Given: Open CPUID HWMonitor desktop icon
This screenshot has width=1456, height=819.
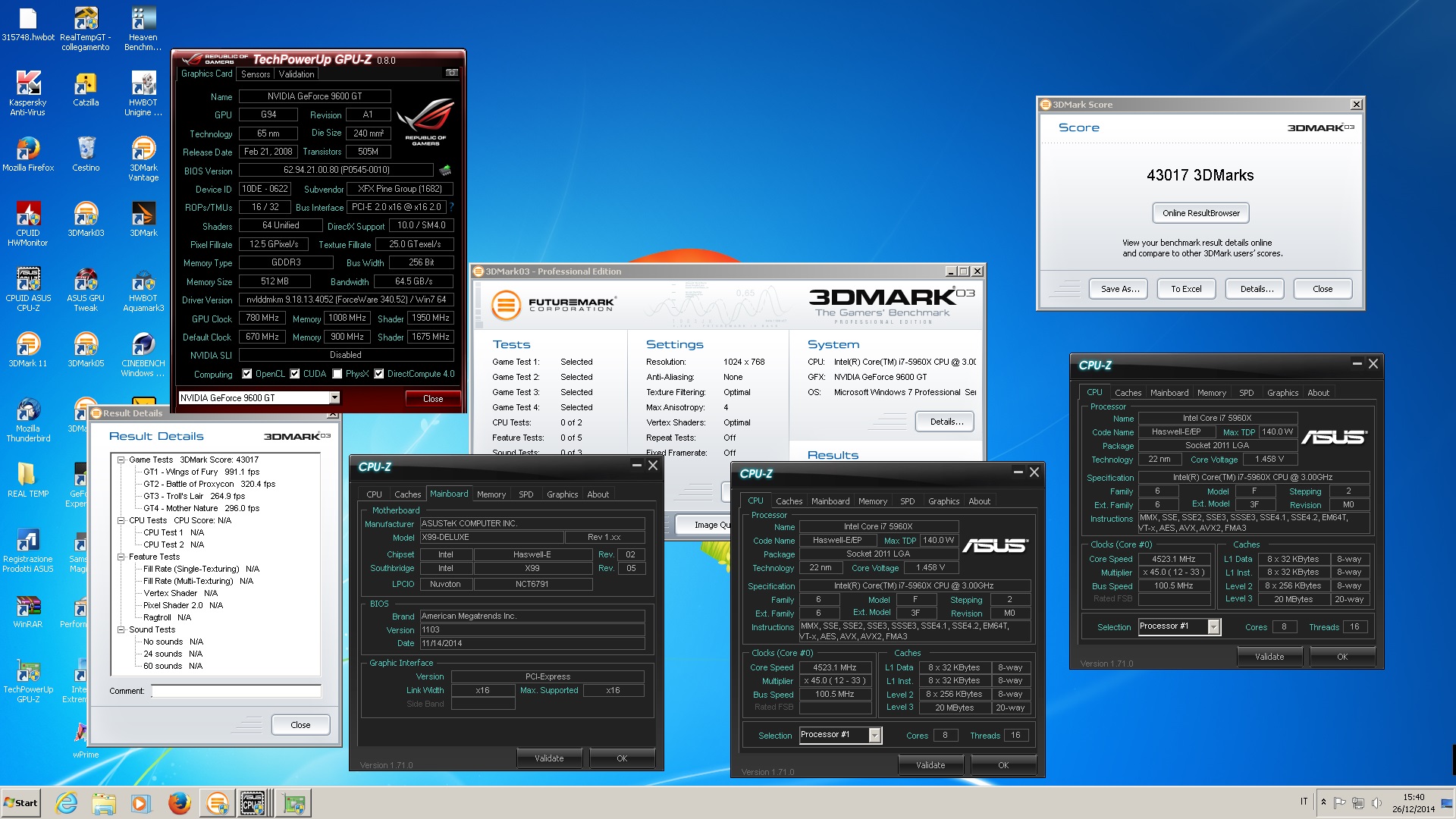Looking at the screenshot, I should click(x=28, y=224).
